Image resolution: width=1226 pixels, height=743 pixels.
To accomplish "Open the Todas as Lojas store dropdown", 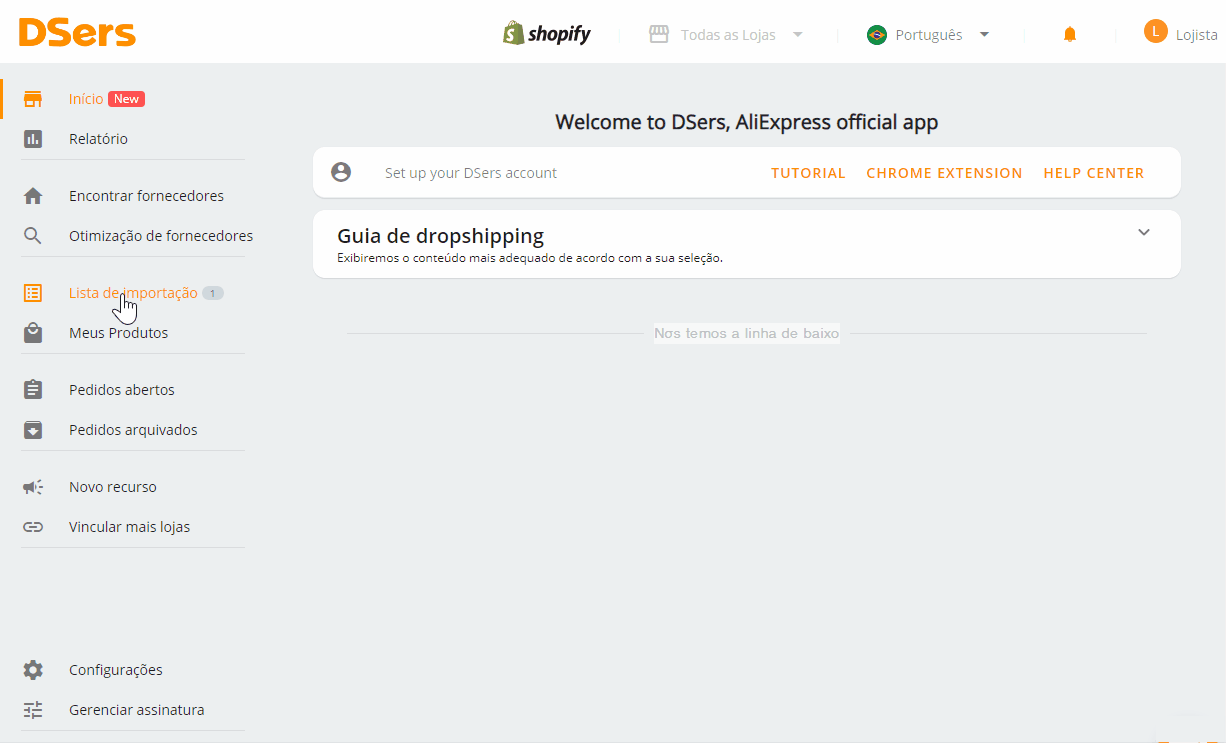I will click(x=726, y=35).
